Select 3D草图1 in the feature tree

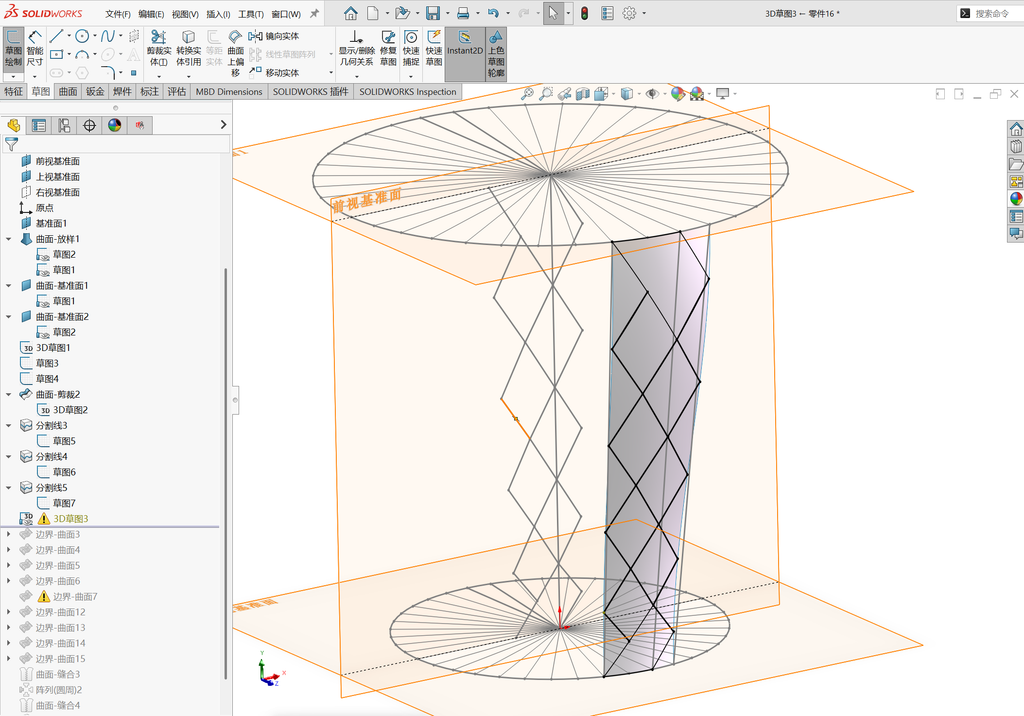pos(53,348)
